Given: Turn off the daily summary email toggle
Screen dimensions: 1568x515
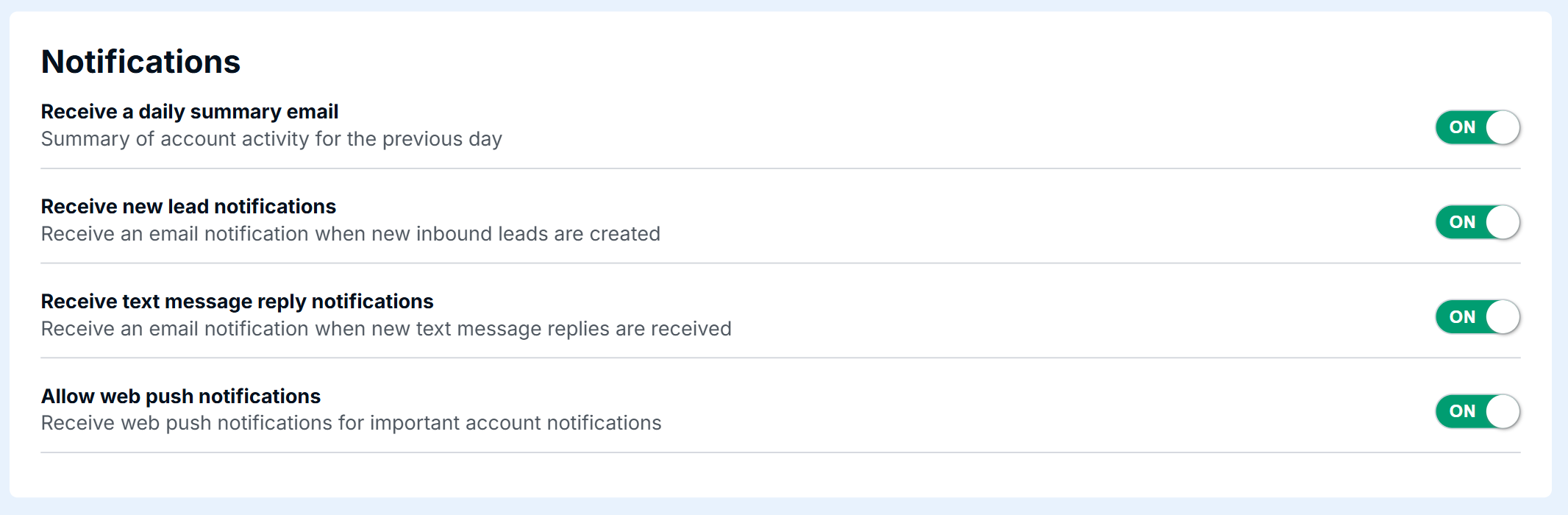Looking at the screenshot, I should click(x=1477, y=127).
